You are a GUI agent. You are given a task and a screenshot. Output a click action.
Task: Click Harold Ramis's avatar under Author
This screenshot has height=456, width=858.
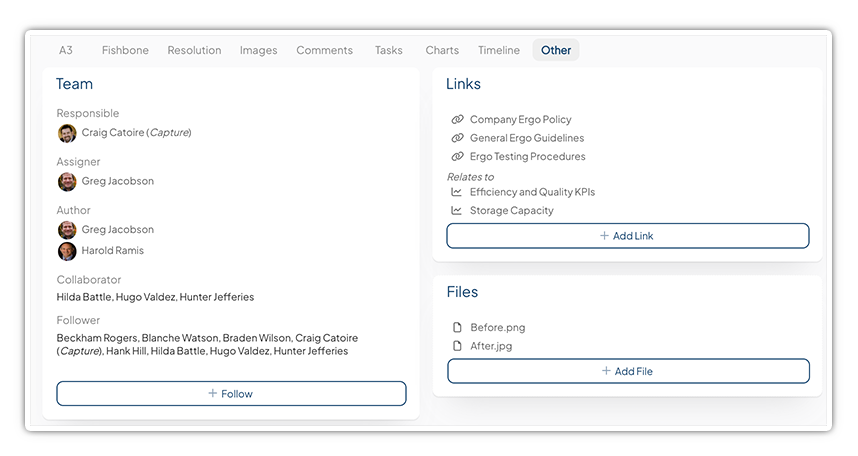point(67,251)
